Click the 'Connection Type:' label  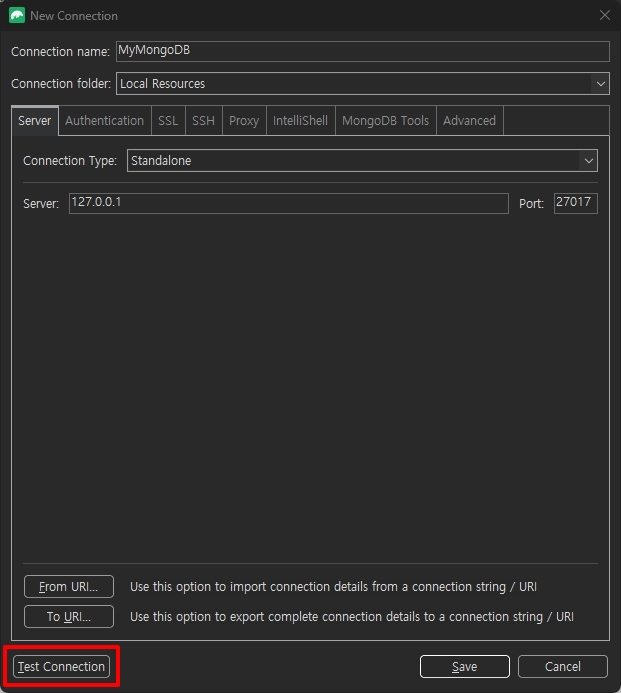tap(70, 160)
